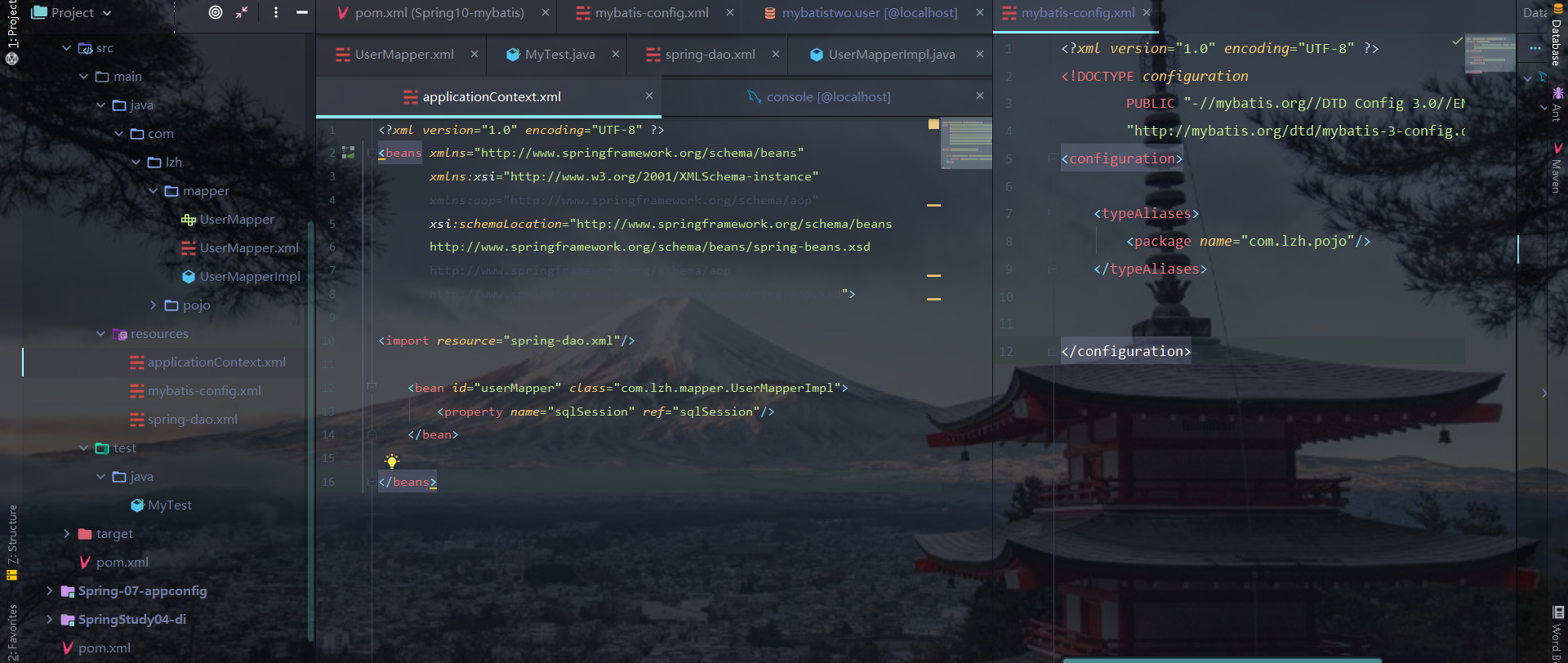Collapse the main folder
The image size is (1568, 663).
point(84,77)
